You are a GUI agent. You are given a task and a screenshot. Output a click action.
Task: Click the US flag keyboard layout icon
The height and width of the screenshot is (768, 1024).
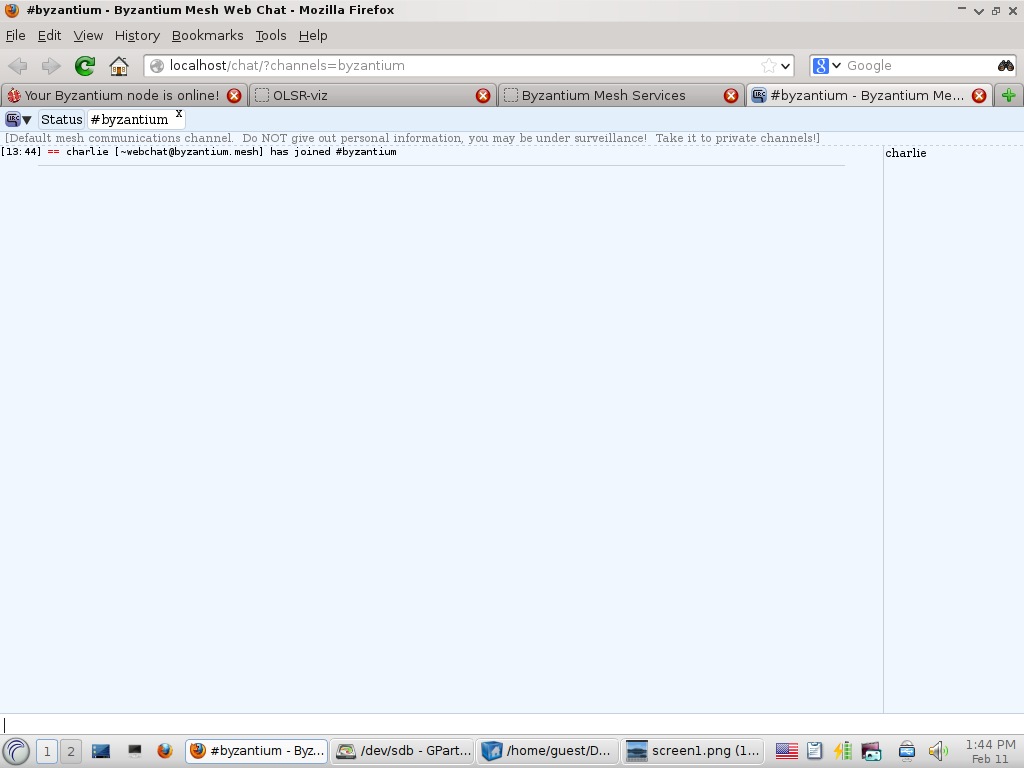[786, 751]
